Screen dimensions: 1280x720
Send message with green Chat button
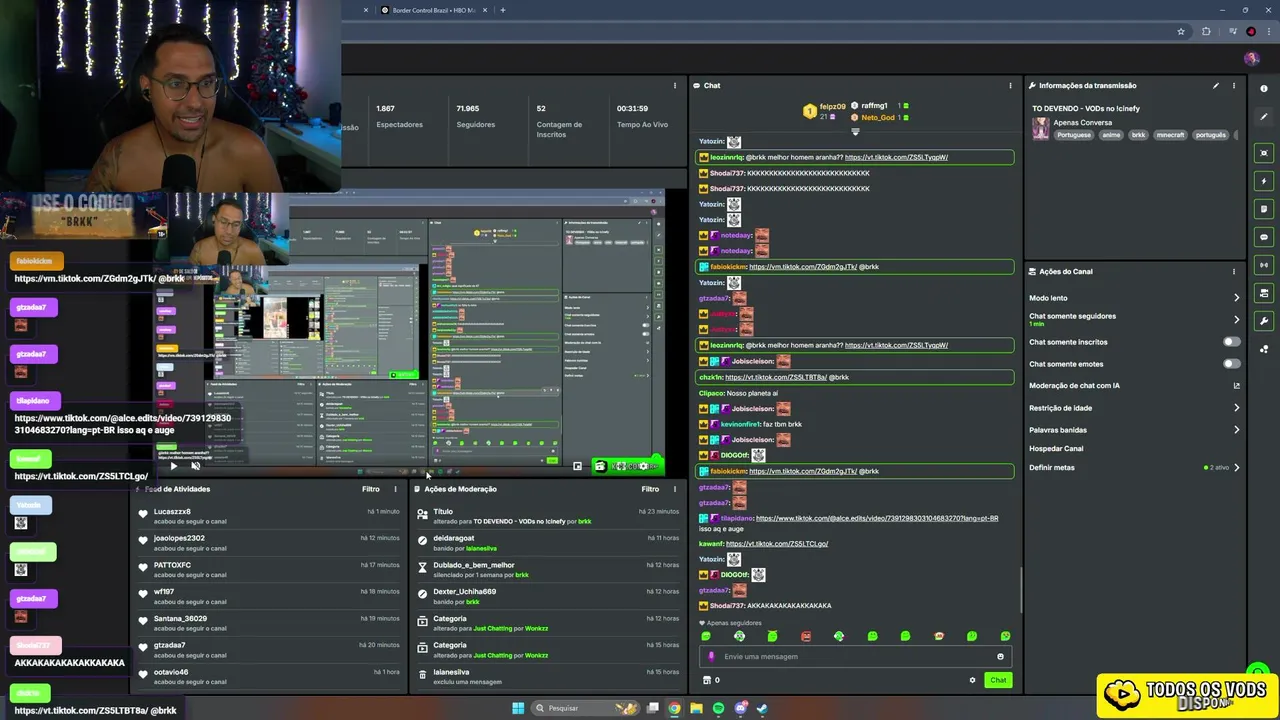(998, 680)
